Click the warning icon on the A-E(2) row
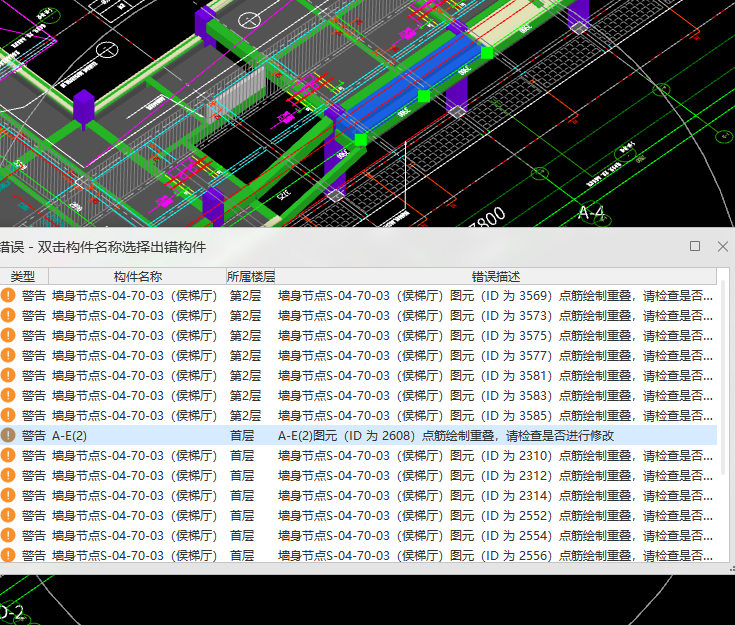The height and width of the screenshot is (625, 735). pyautogui.click(x=8, y=436)
